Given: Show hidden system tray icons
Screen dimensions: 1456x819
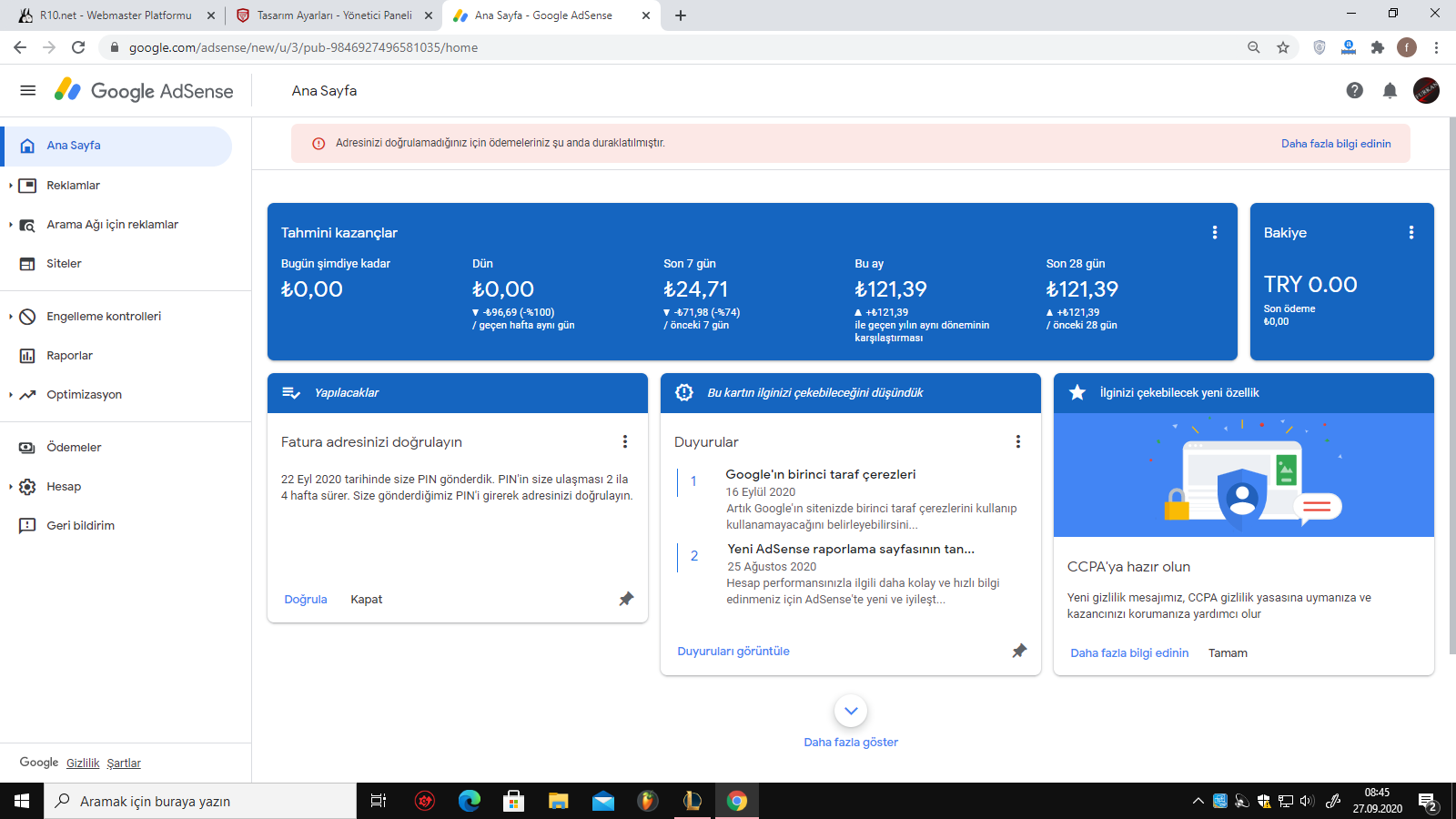Looking at the screenshot, I should pos(1198,801).
